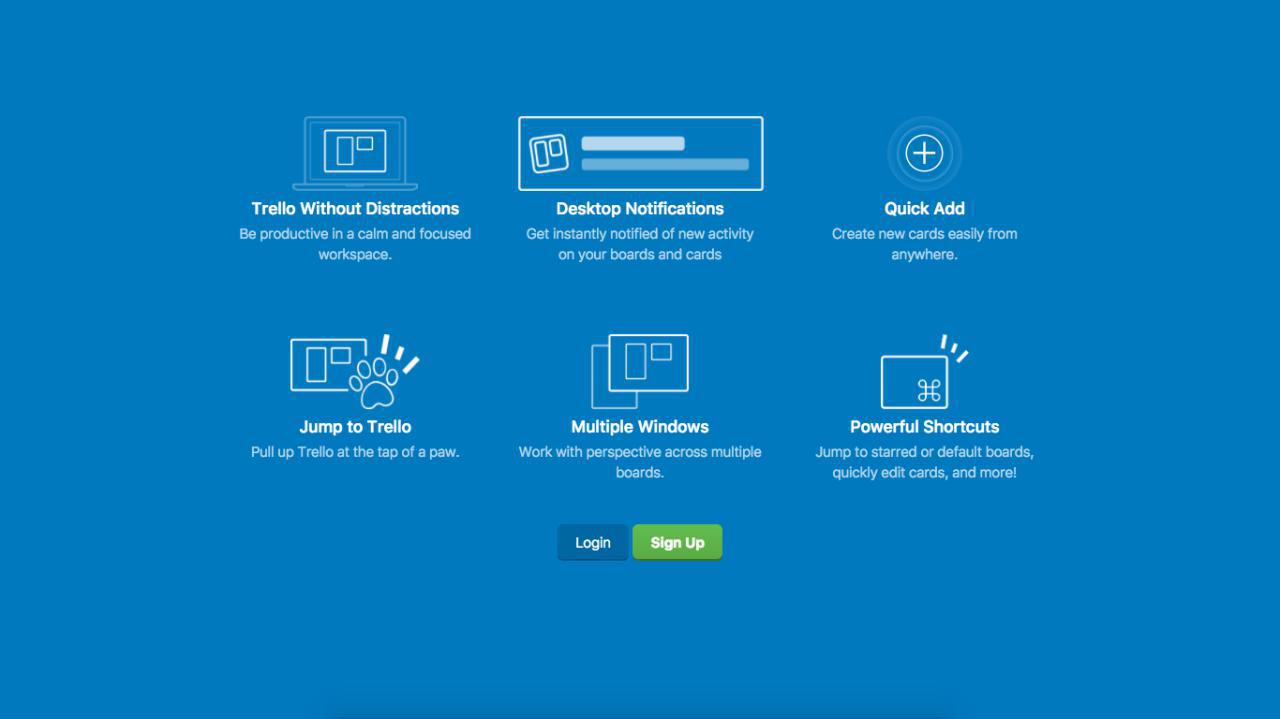Click the Quick Add plus circle icon
1280x719 pixels.
pos(924,153)
